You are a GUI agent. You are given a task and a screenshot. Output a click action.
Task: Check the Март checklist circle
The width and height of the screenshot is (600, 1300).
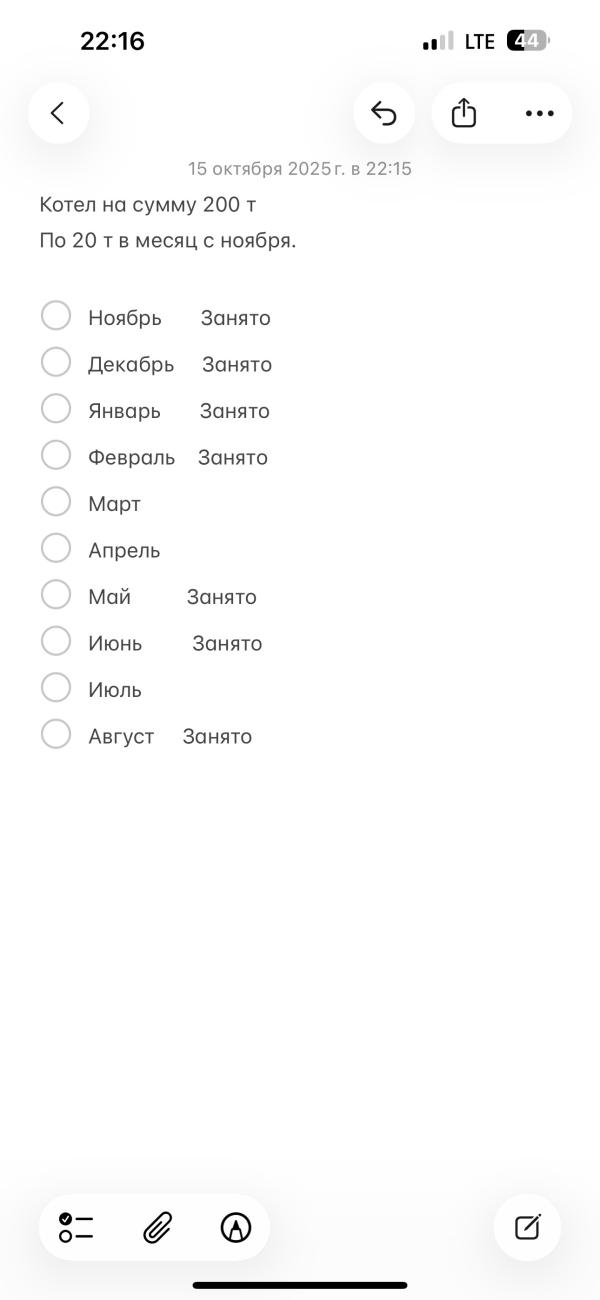(x=56, y=502)
